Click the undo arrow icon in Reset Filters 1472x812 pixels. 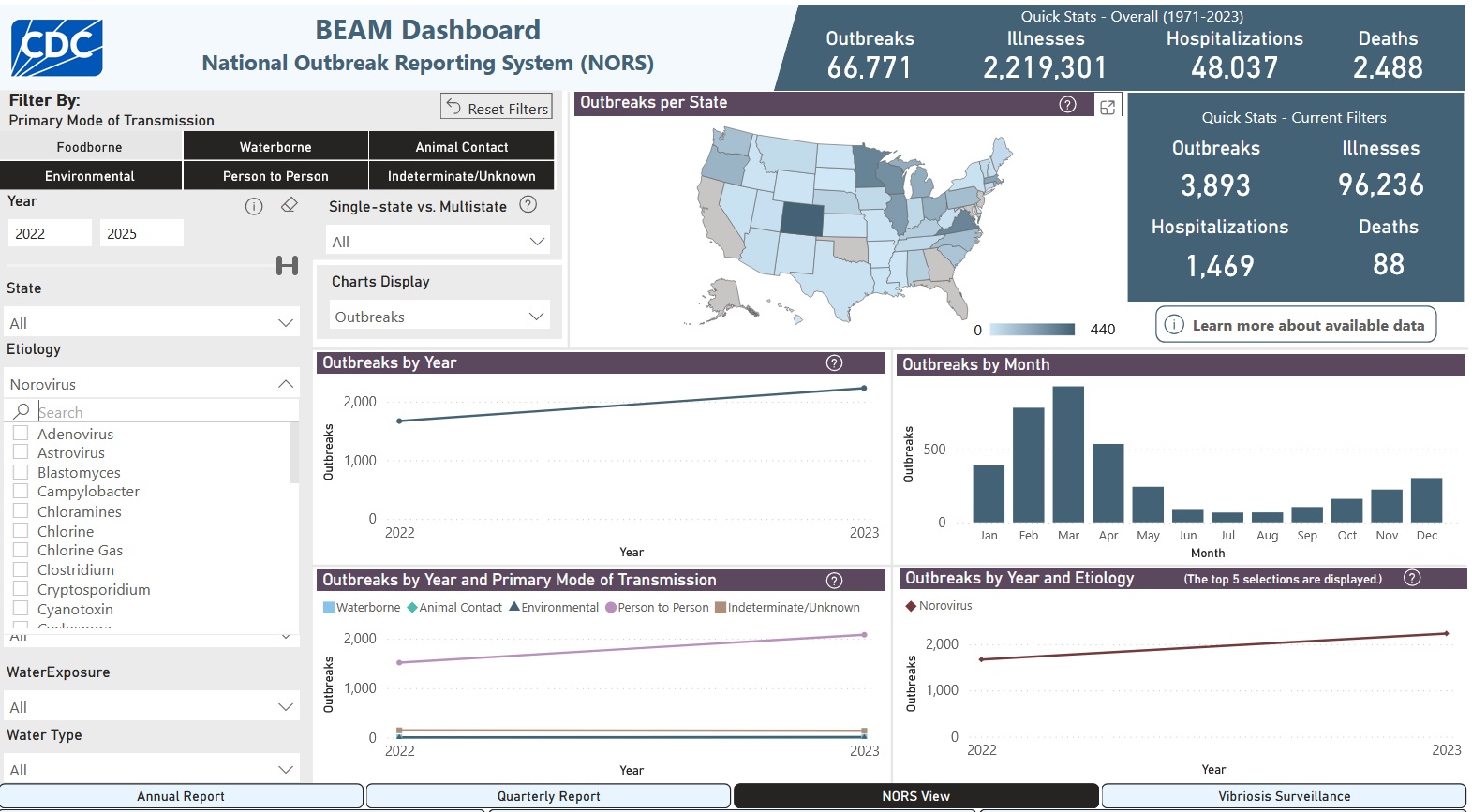click(453, 107)
